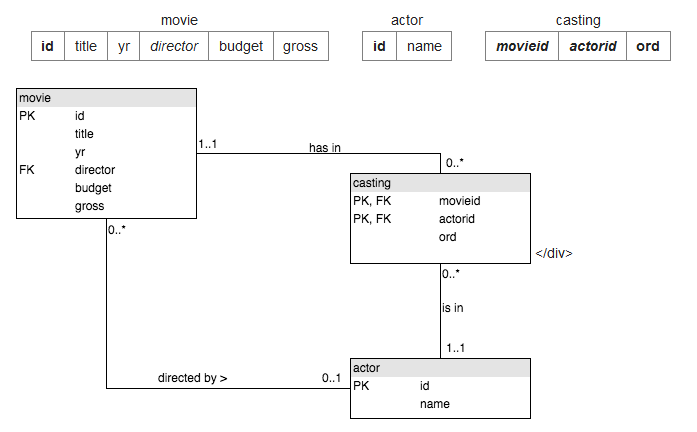Click the yr cell in the top movie table

(x=122, y=46)
